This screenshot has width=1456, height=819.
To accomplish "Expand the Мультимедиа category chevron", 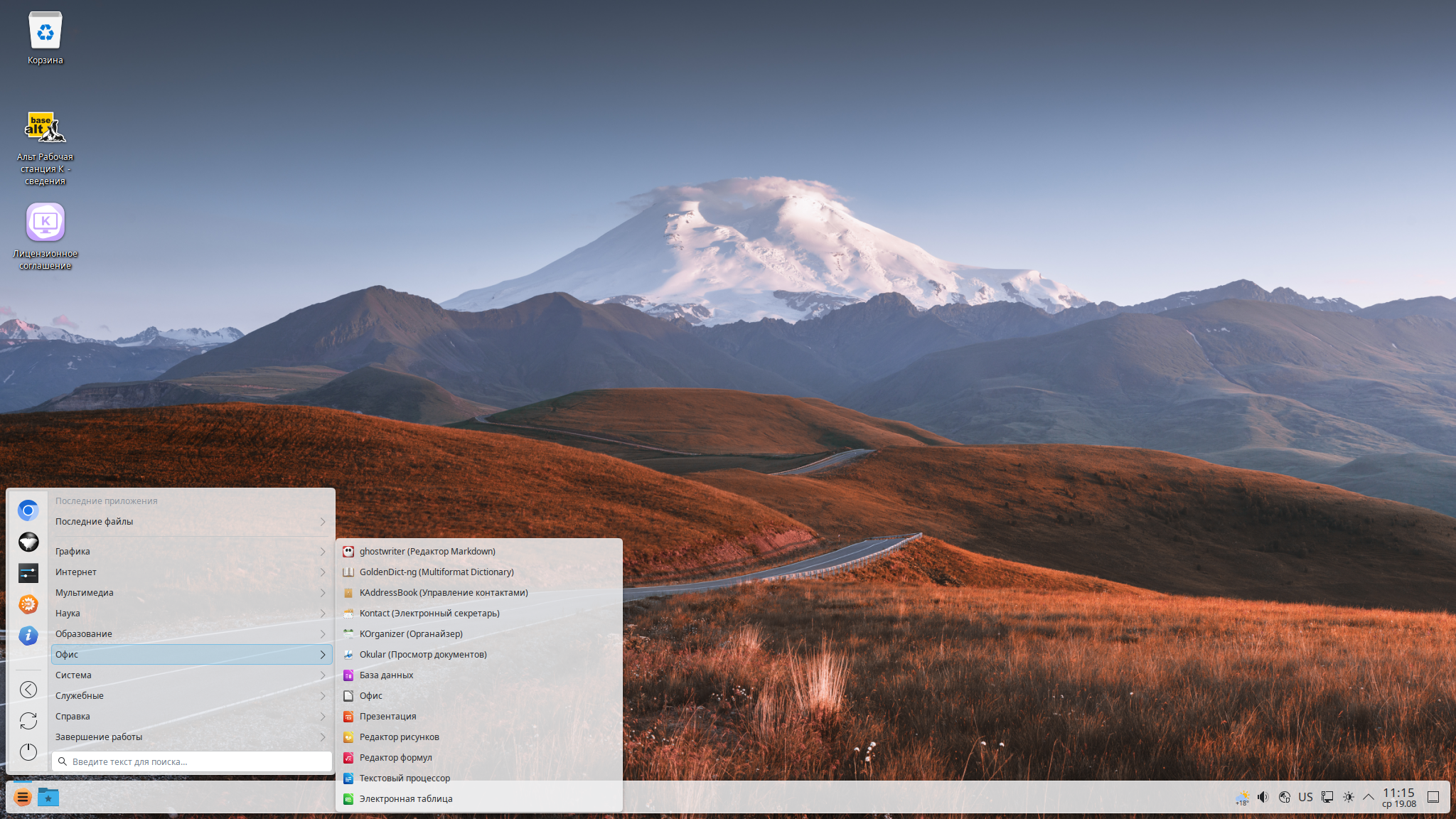I will click(323, 593).
